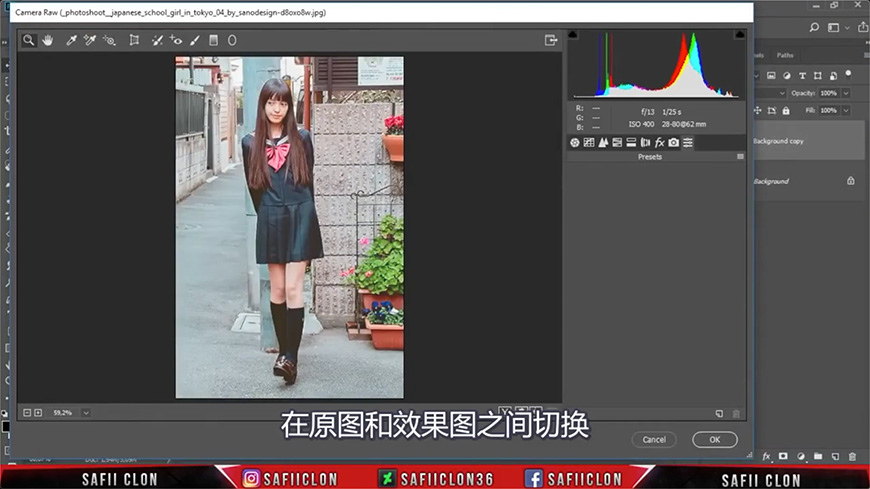Open the Tone Curve panel tab
The image size is (870, 489).
tap(589, 143)
